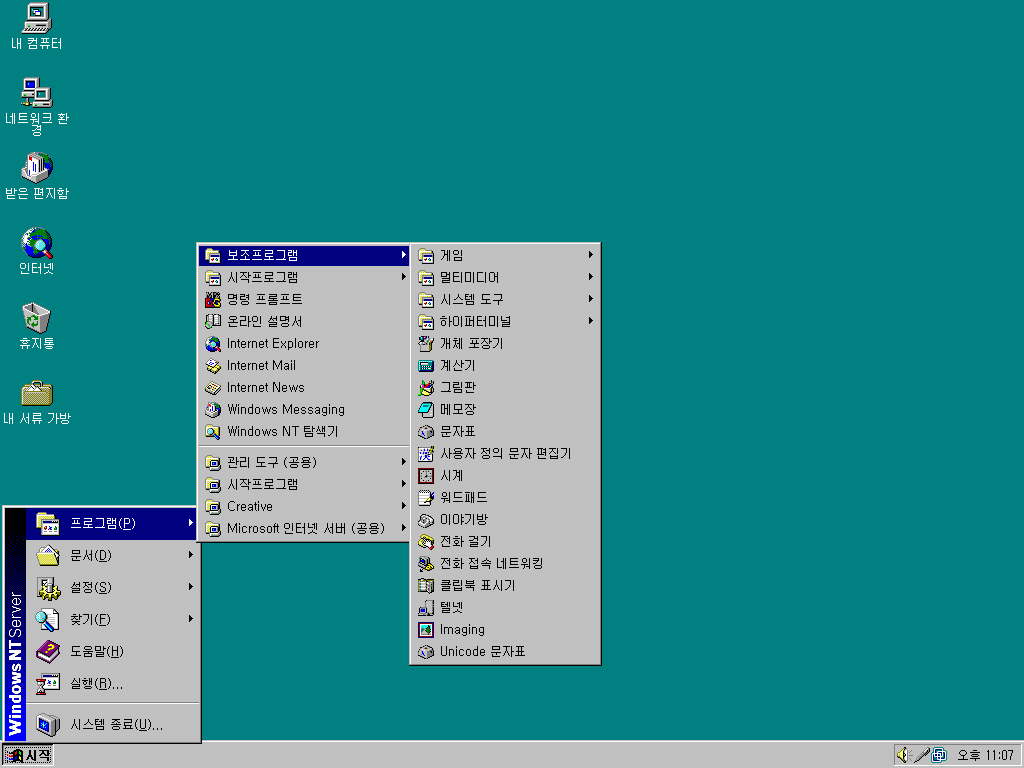Select the highlighted 보조프로그램 menu entry
The image size is (1024, 768).
[x=304, y=255]
